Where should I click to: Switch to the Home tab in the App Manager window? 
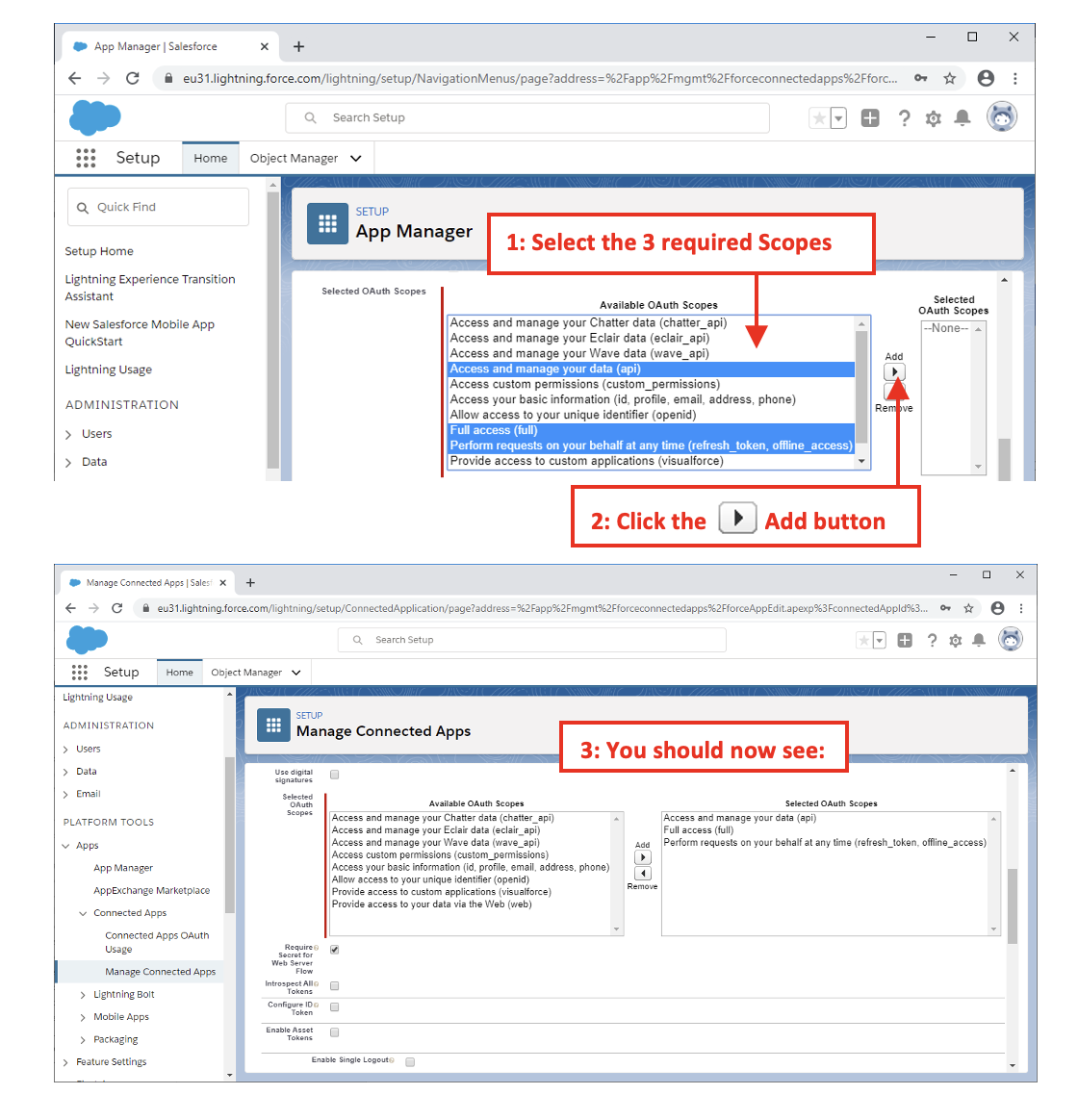pyautogui.click(x=210, y=159)
